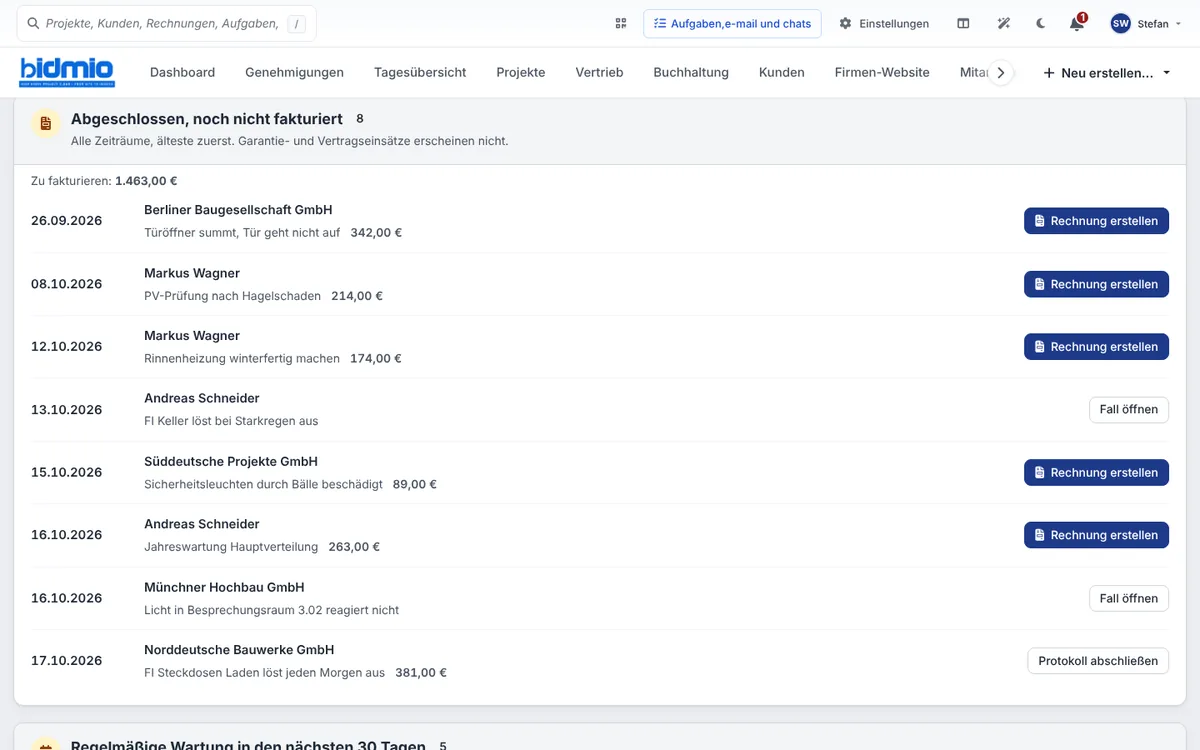The height and width of the screenshot is (750, 1200).
Task: Select the Vertrieb tab
Action: (599, 72)
